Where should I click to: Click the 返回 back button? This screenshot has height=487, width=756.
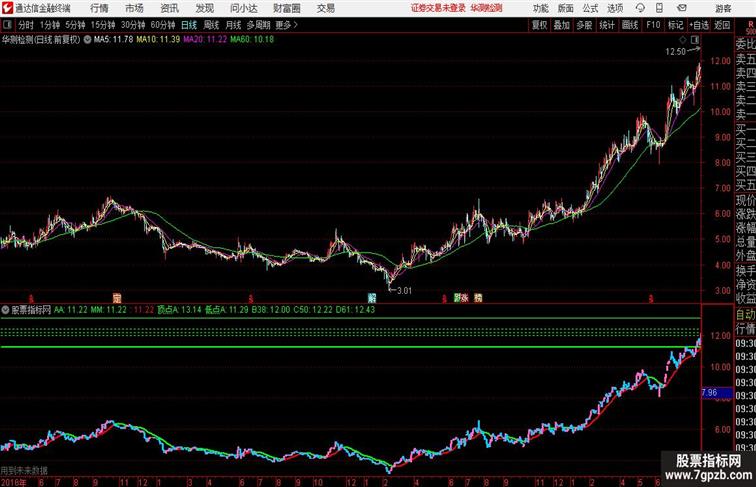pos(722,25)
